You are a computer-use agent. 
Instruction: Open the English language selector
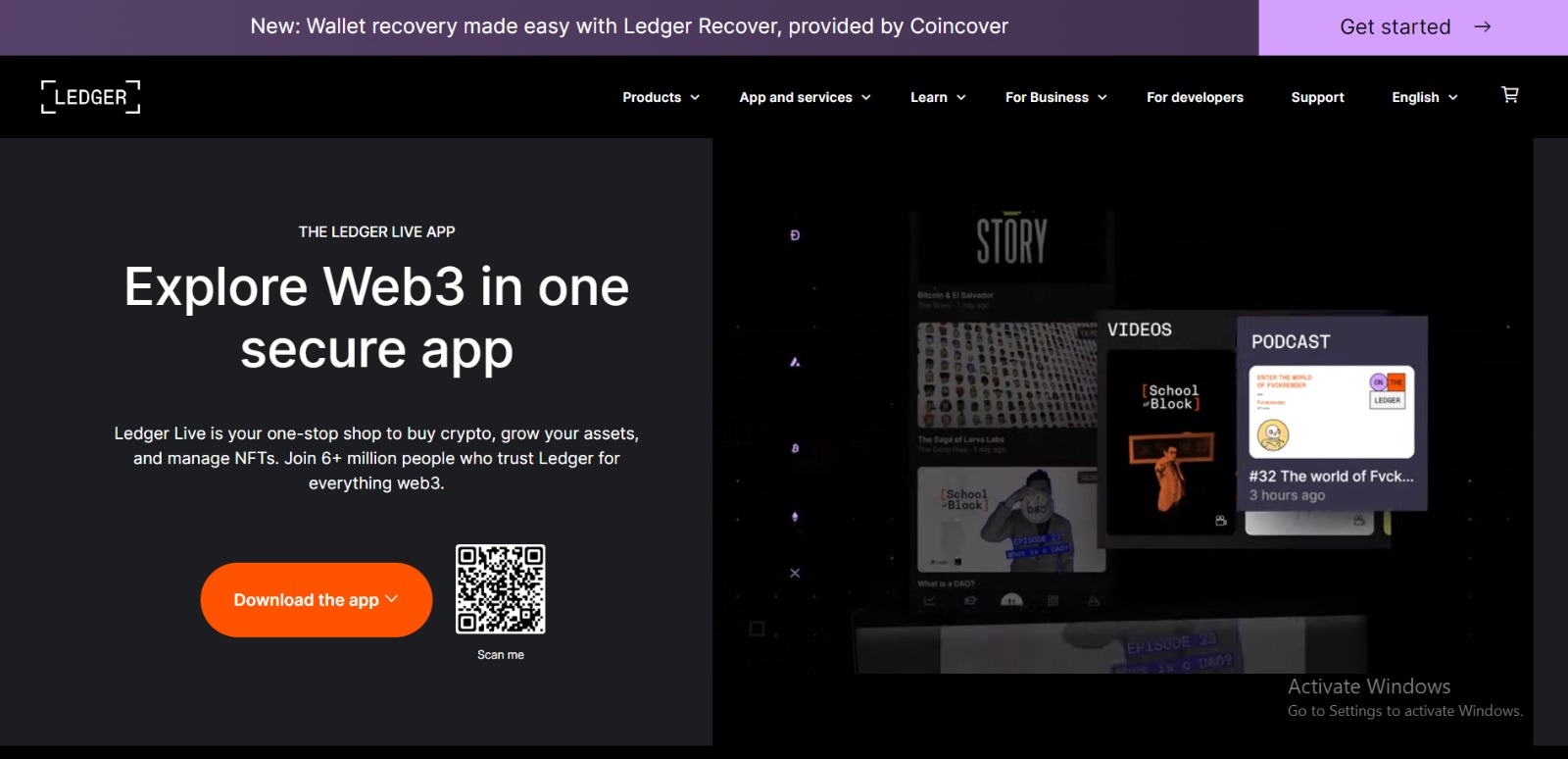coord(1425,97)
